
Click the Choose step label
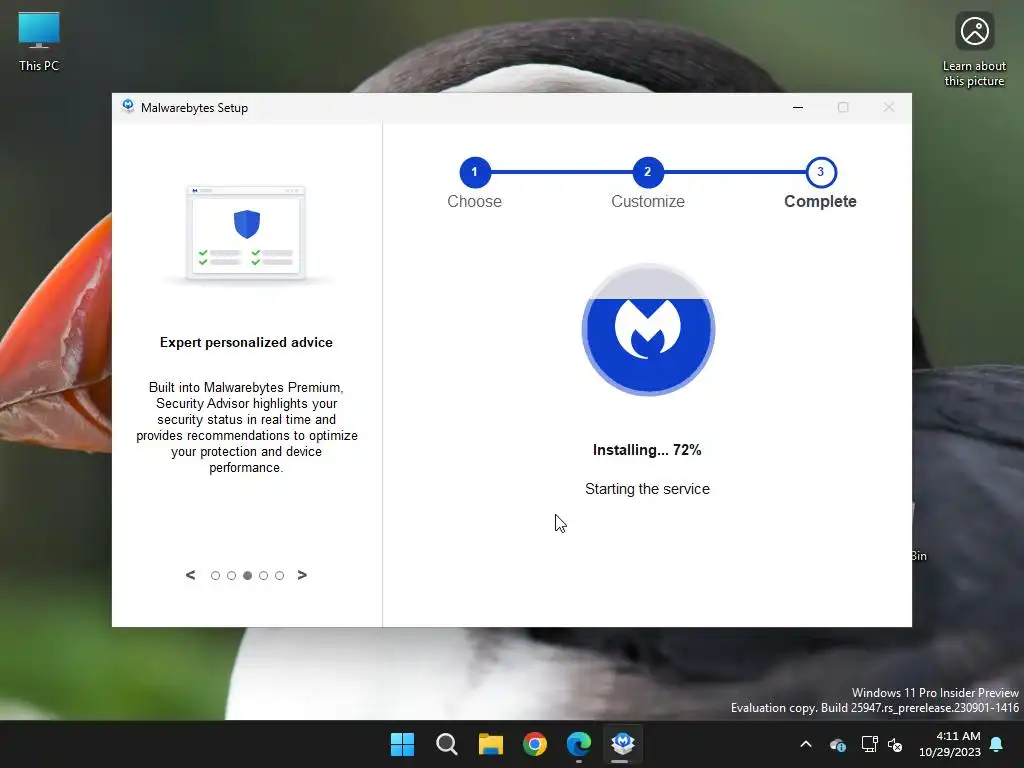point(475,201)
